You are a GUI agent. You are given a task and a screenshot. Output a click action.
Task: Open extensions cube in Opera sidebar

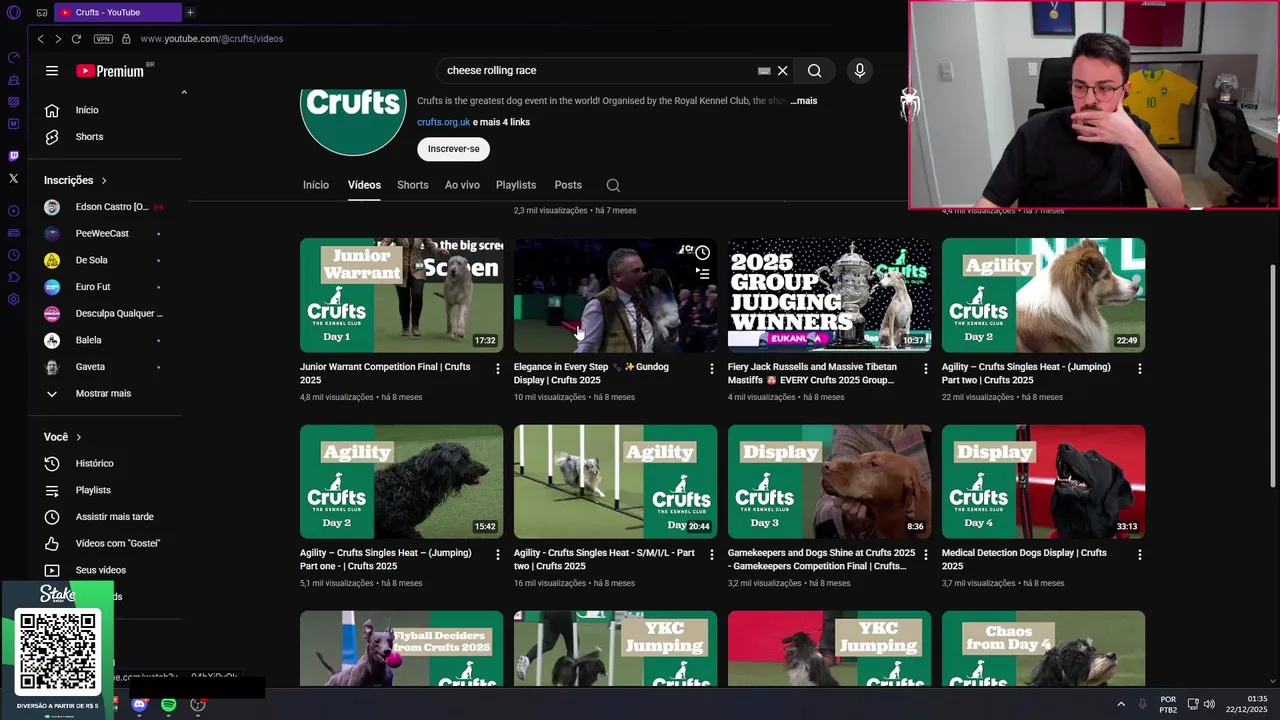(13, 277)
